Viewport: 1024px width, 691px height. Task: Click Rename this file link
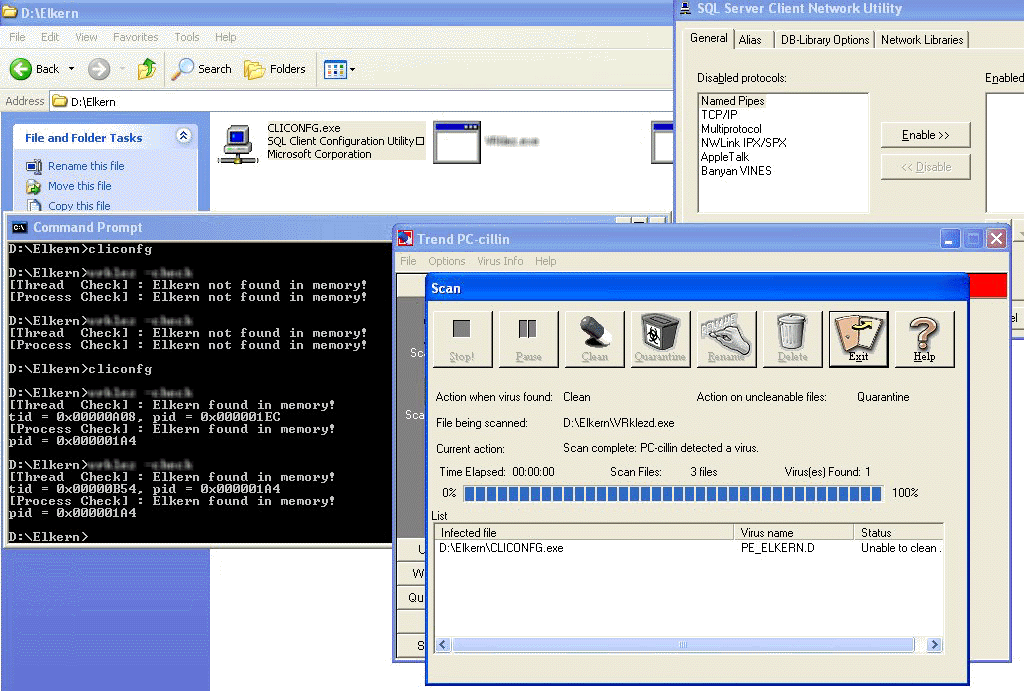pos(86,166)
